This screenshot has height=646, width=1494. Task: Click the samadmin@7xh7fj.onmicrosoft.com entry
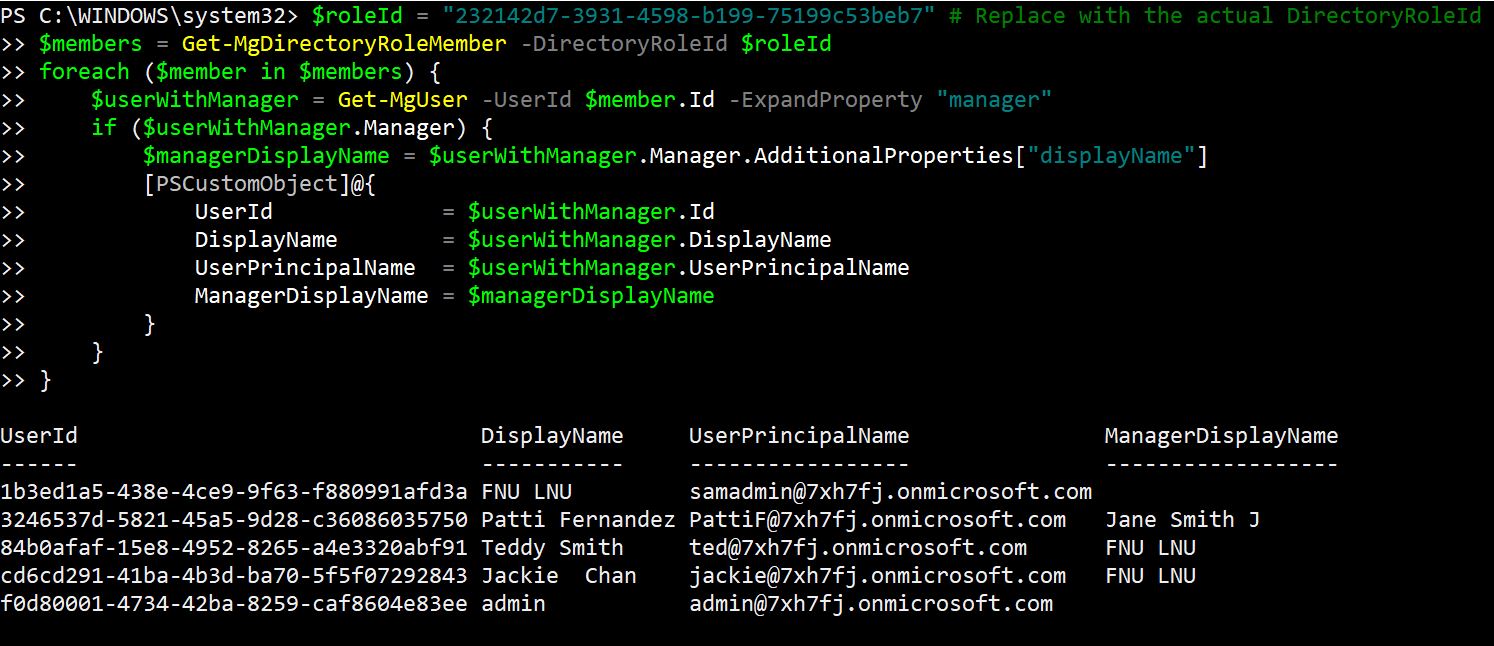click(890, 492)
